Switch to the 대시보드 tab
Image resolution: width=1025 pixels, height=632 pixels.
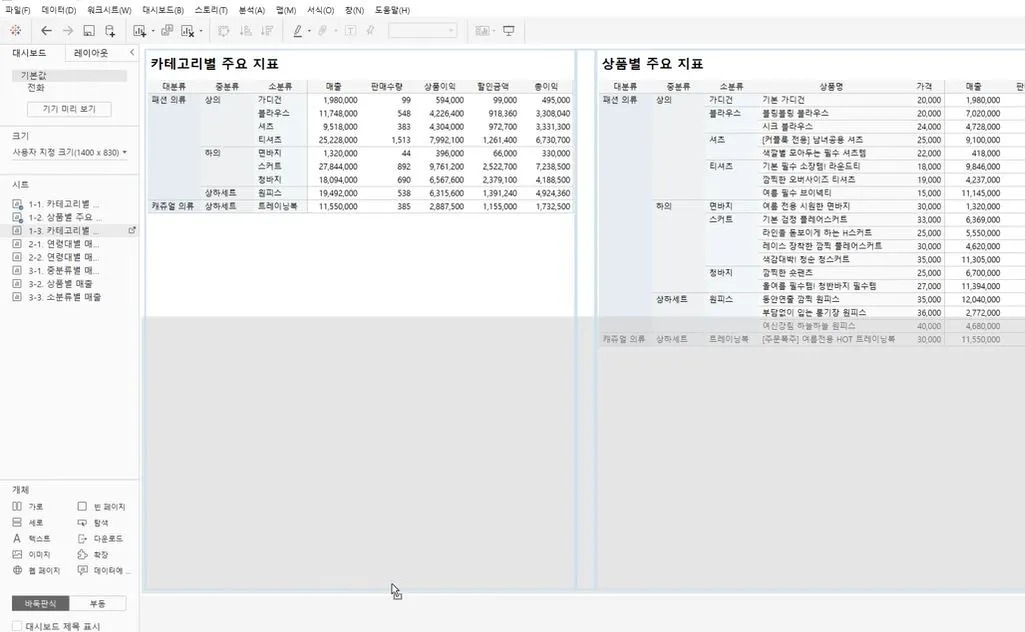pos(29,53)
